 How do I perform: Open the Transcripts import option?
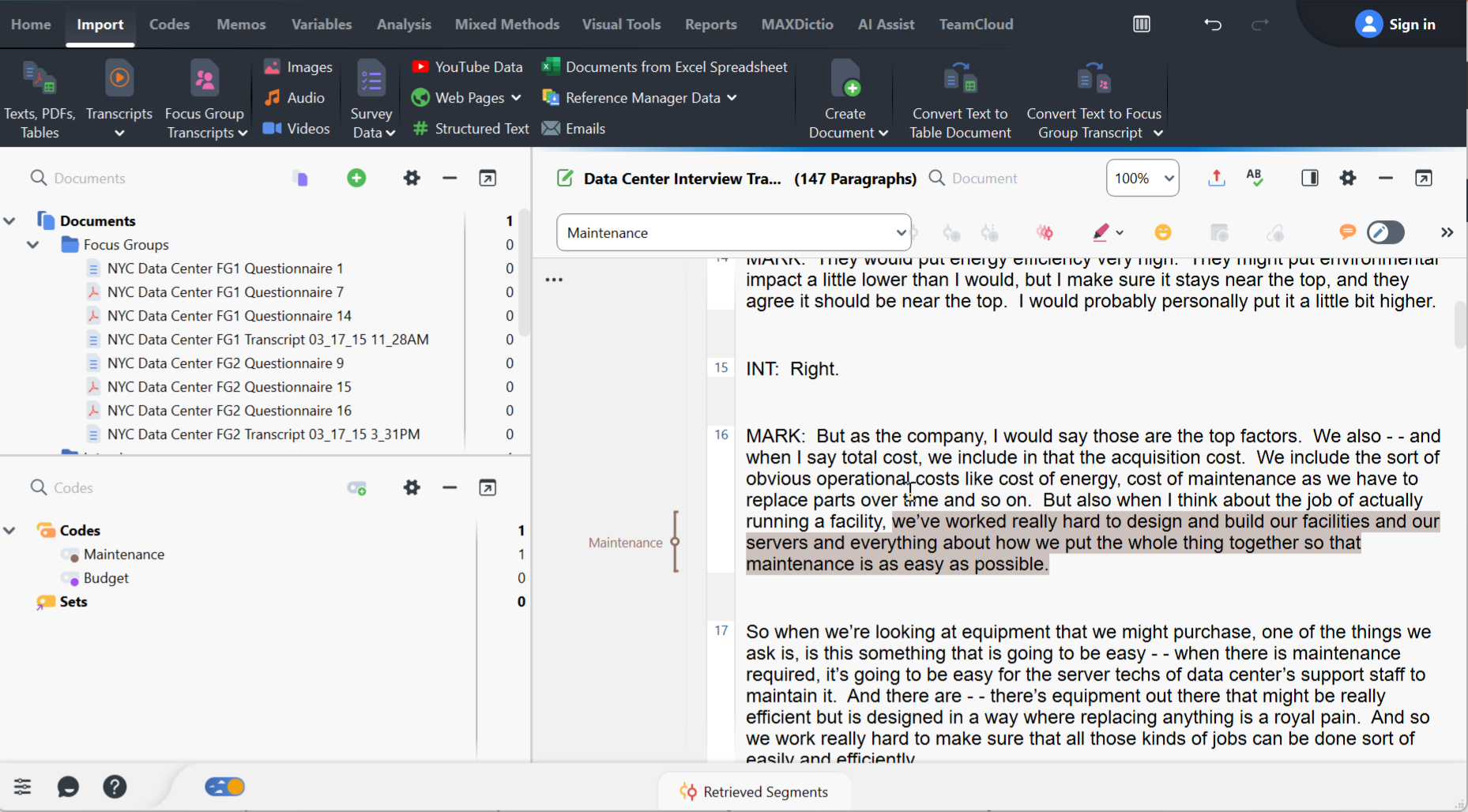coord(119,99)
